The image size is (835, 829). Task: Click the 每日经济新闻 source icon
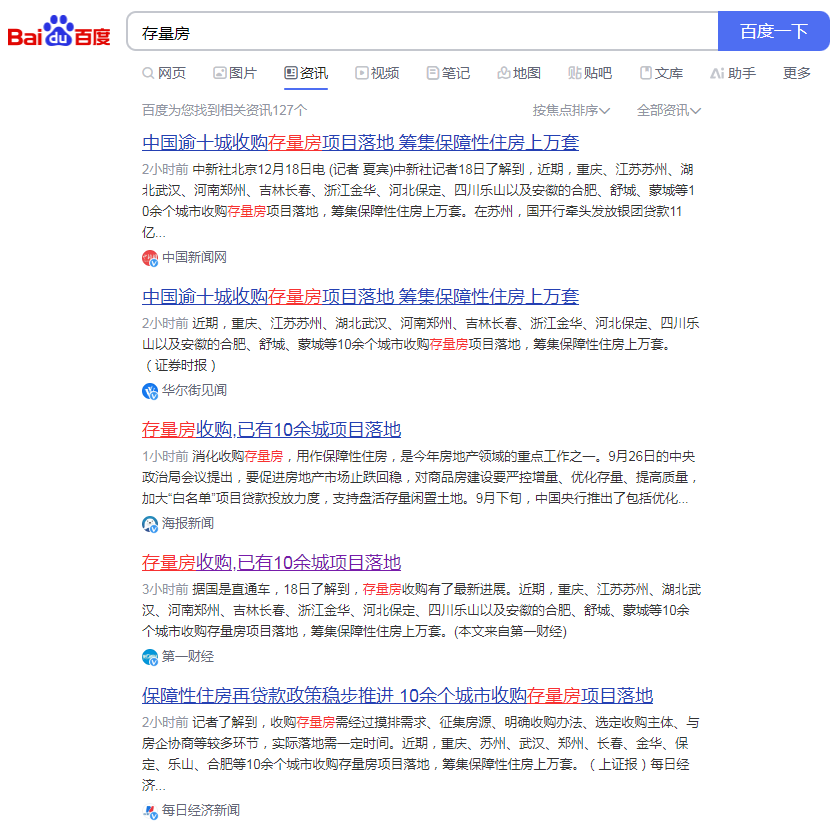[150, 810]
